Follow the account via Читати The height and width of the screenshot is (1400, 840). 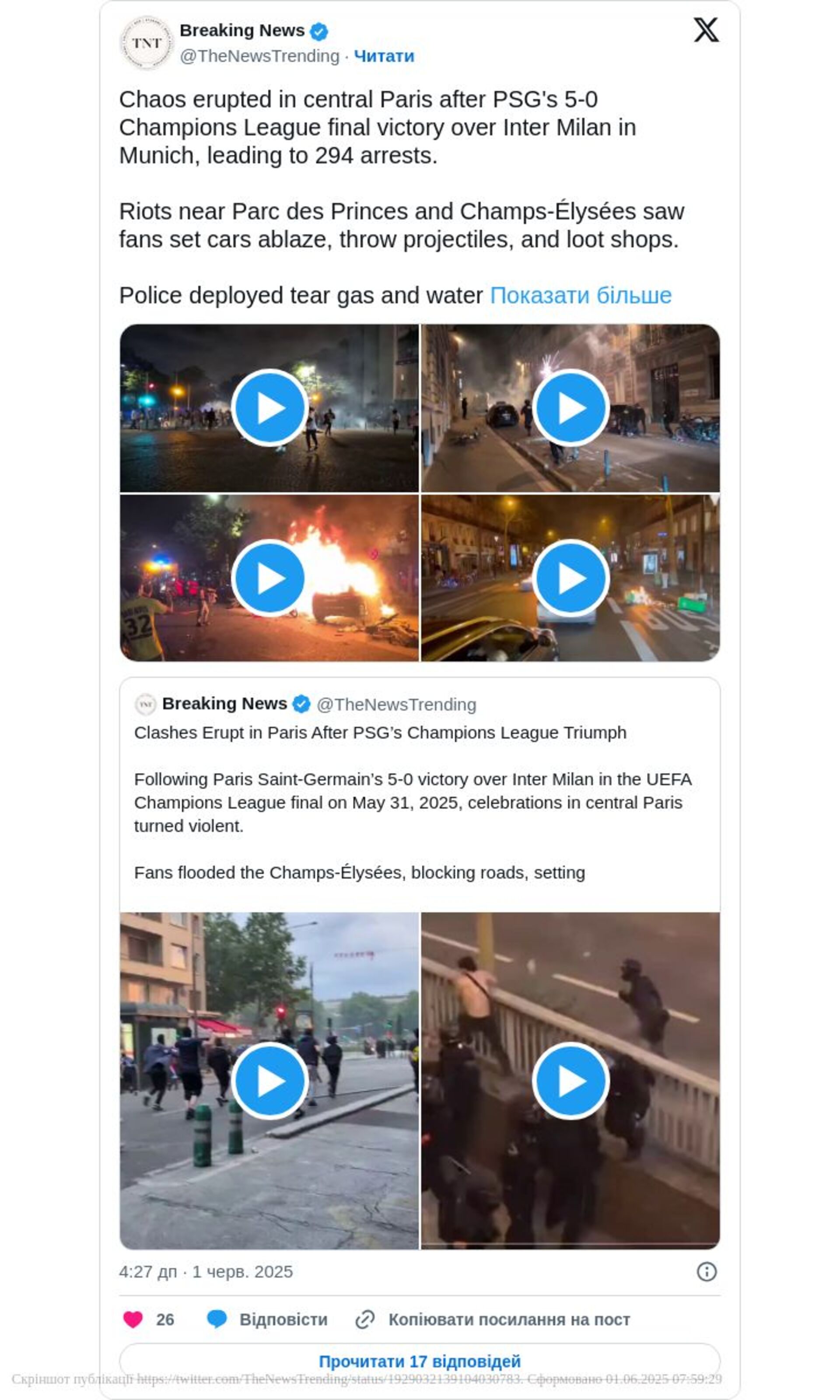(384, 56)
